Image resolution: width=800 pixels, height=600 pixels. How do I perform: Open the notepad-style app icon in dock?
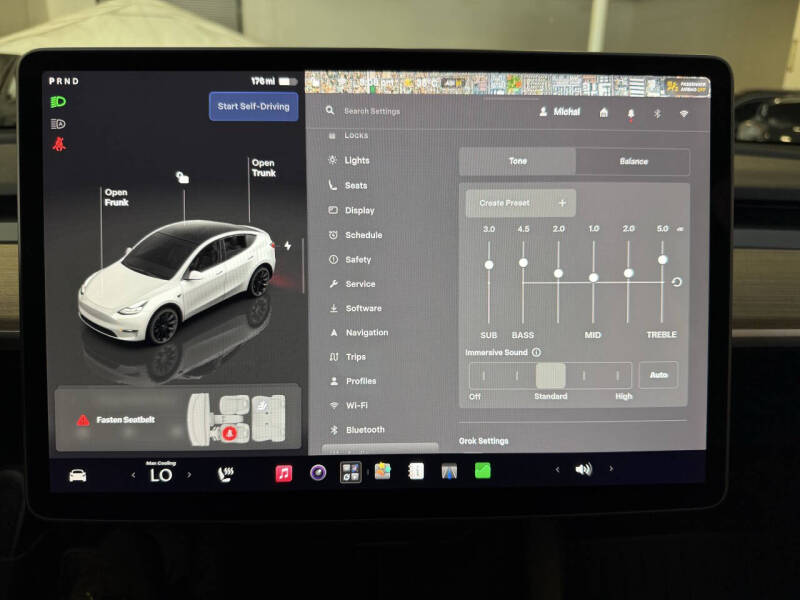(x=416, y=471)
